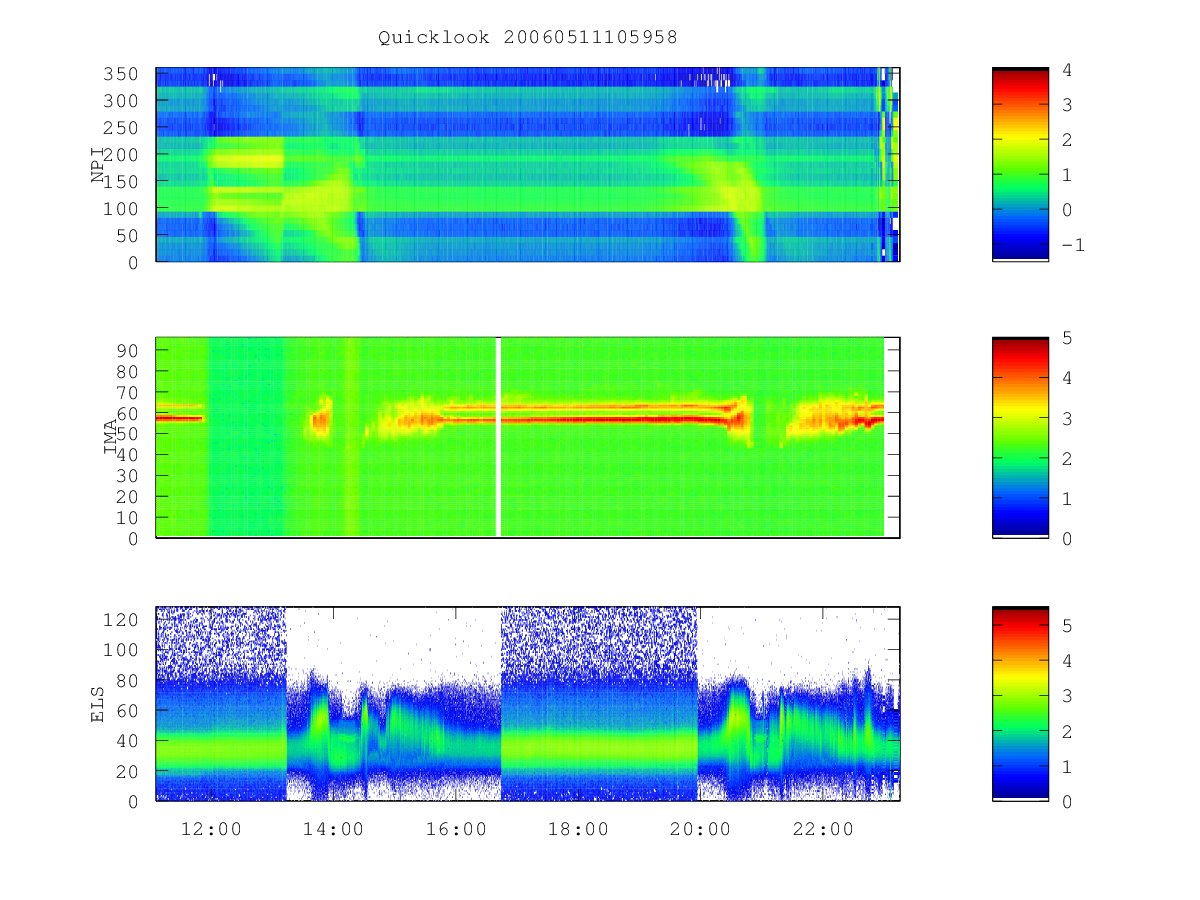Click the Quicklook 20060511105958 title
The height and width of the screenshot is (900, 1200).
528,38
